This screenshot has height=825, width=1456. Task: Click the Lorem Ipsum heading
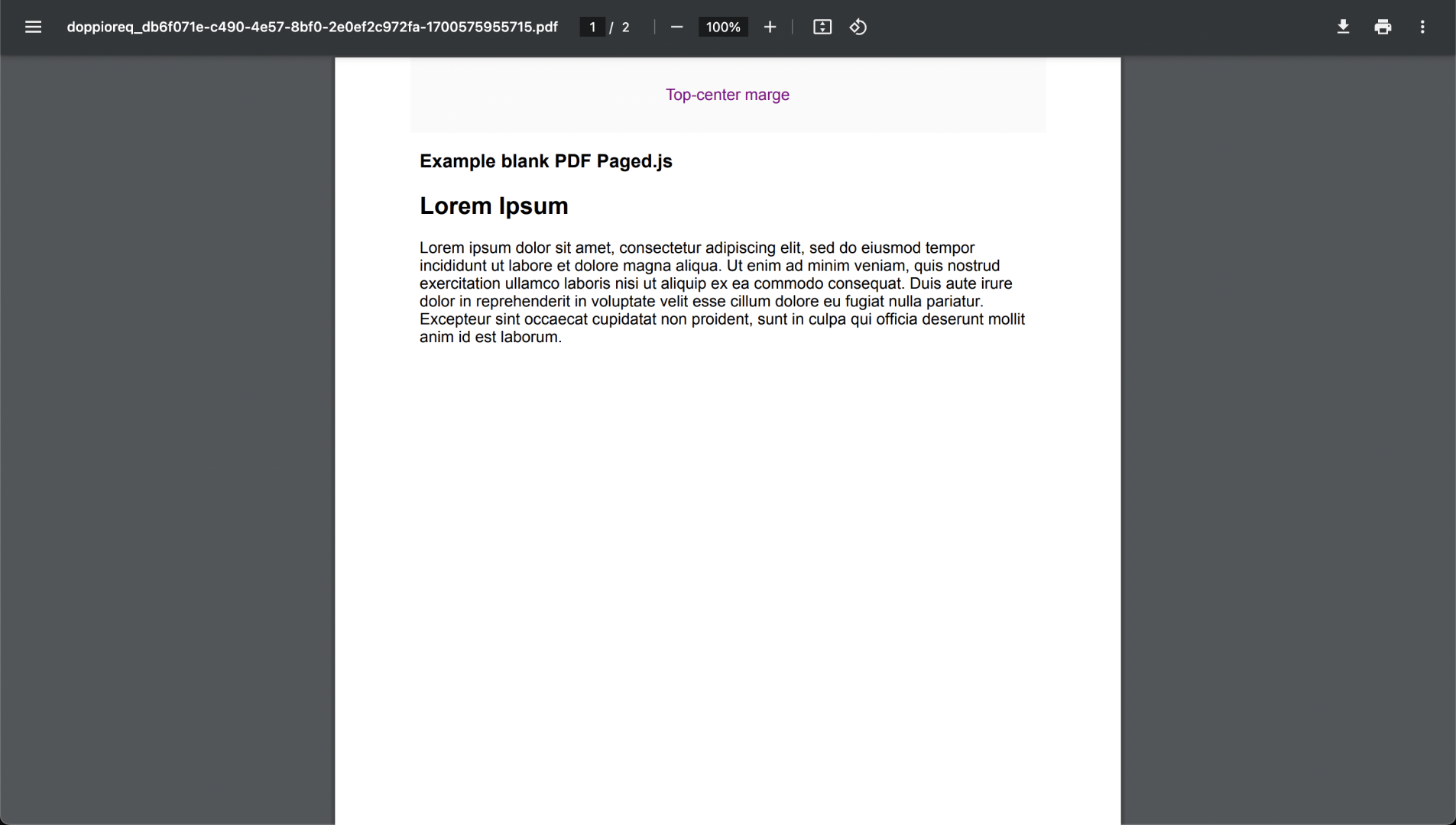494,205
